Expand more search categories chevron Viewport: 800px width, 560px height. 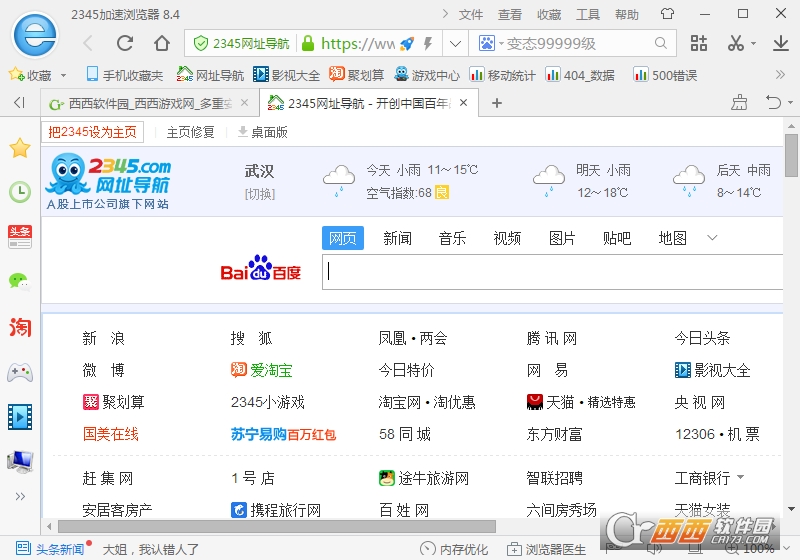click(x=712, y=238)
